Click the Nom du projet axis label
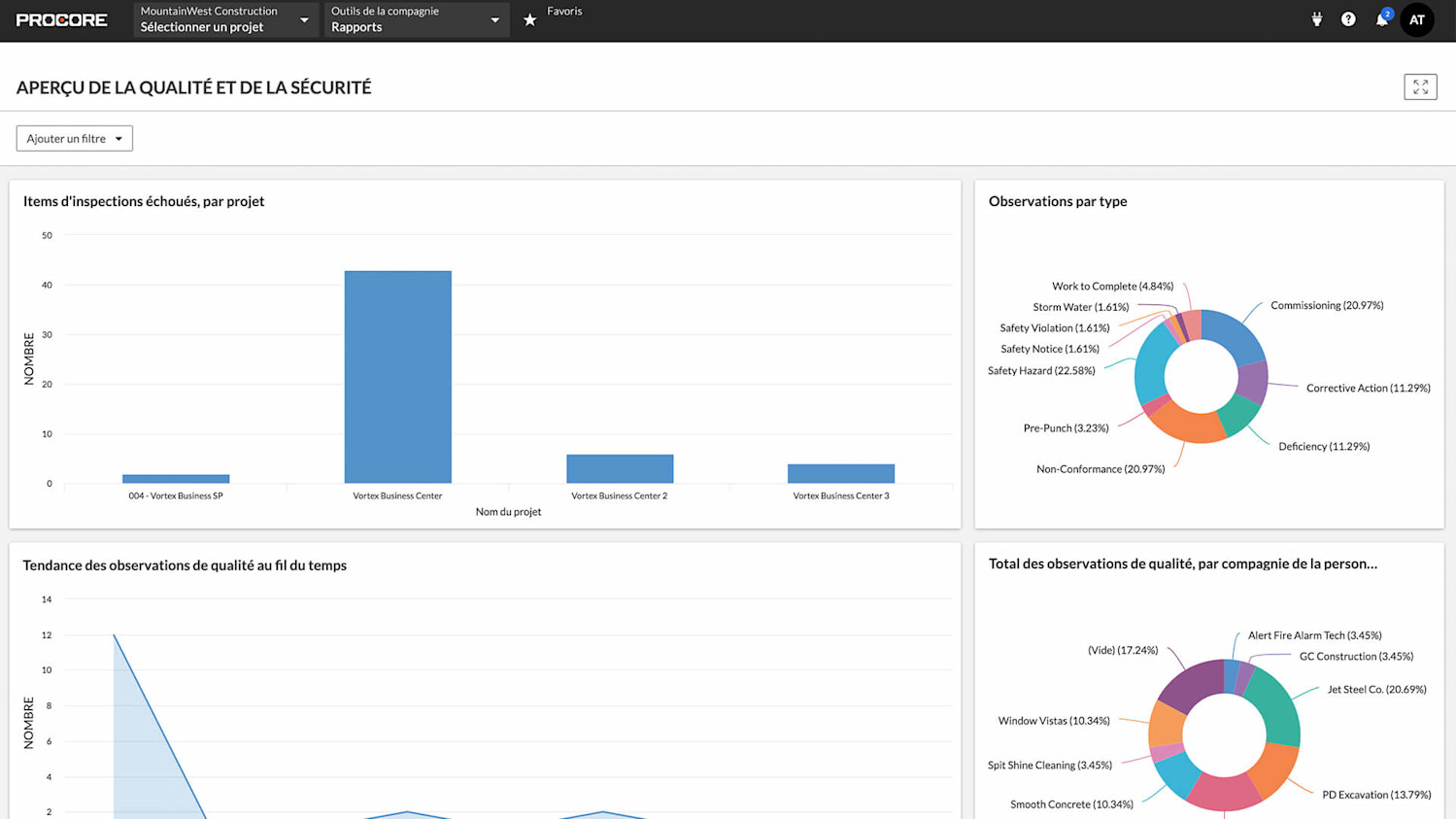1456x819 pixels. 508,512
